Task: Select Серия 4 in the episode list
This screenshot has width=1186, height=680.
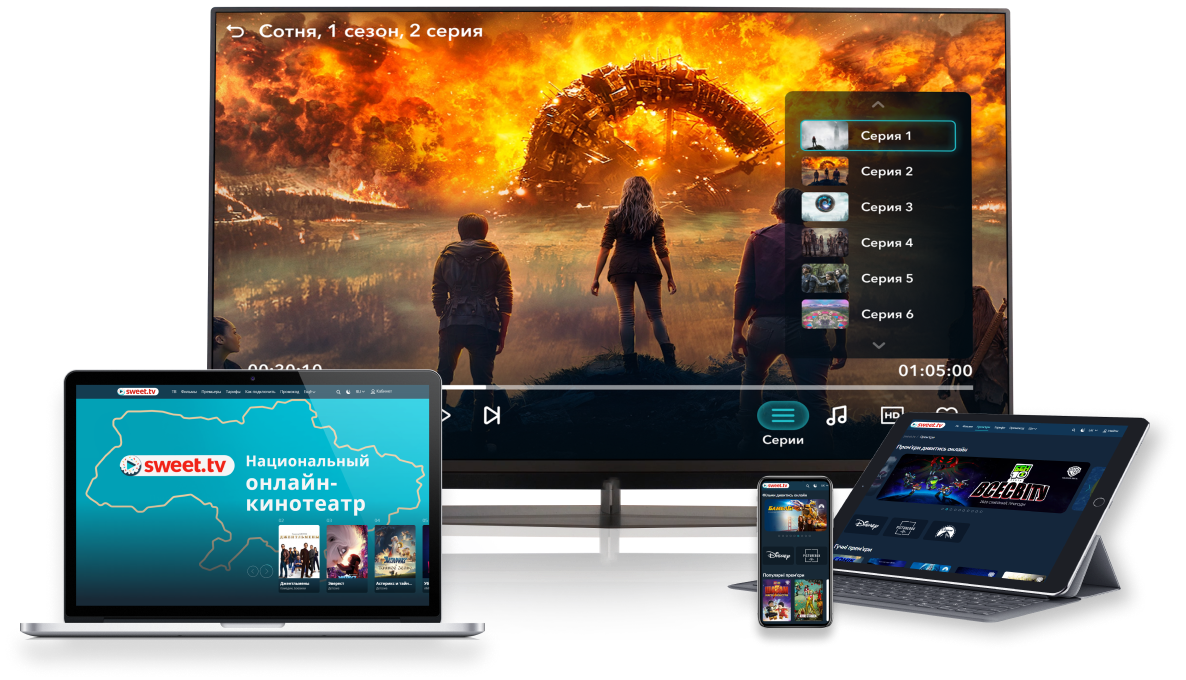Action: point(878,243)
